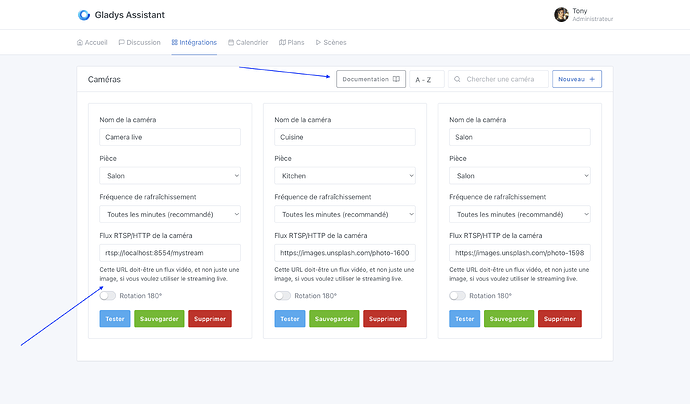Click the Gladys Assistant logo icon
Image resolution: width=690 pixels, height=404 pixels.
click(83, 15)
